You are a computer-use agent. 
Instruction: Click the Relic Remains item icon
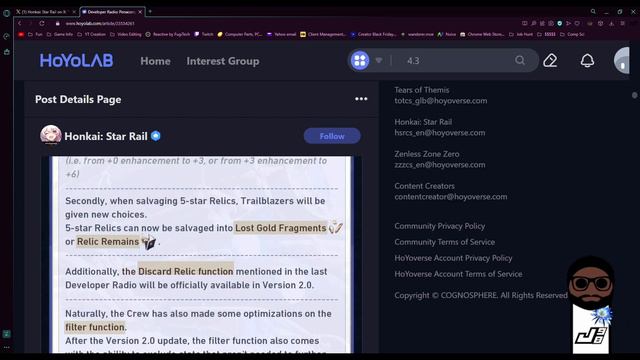point(148,242)
